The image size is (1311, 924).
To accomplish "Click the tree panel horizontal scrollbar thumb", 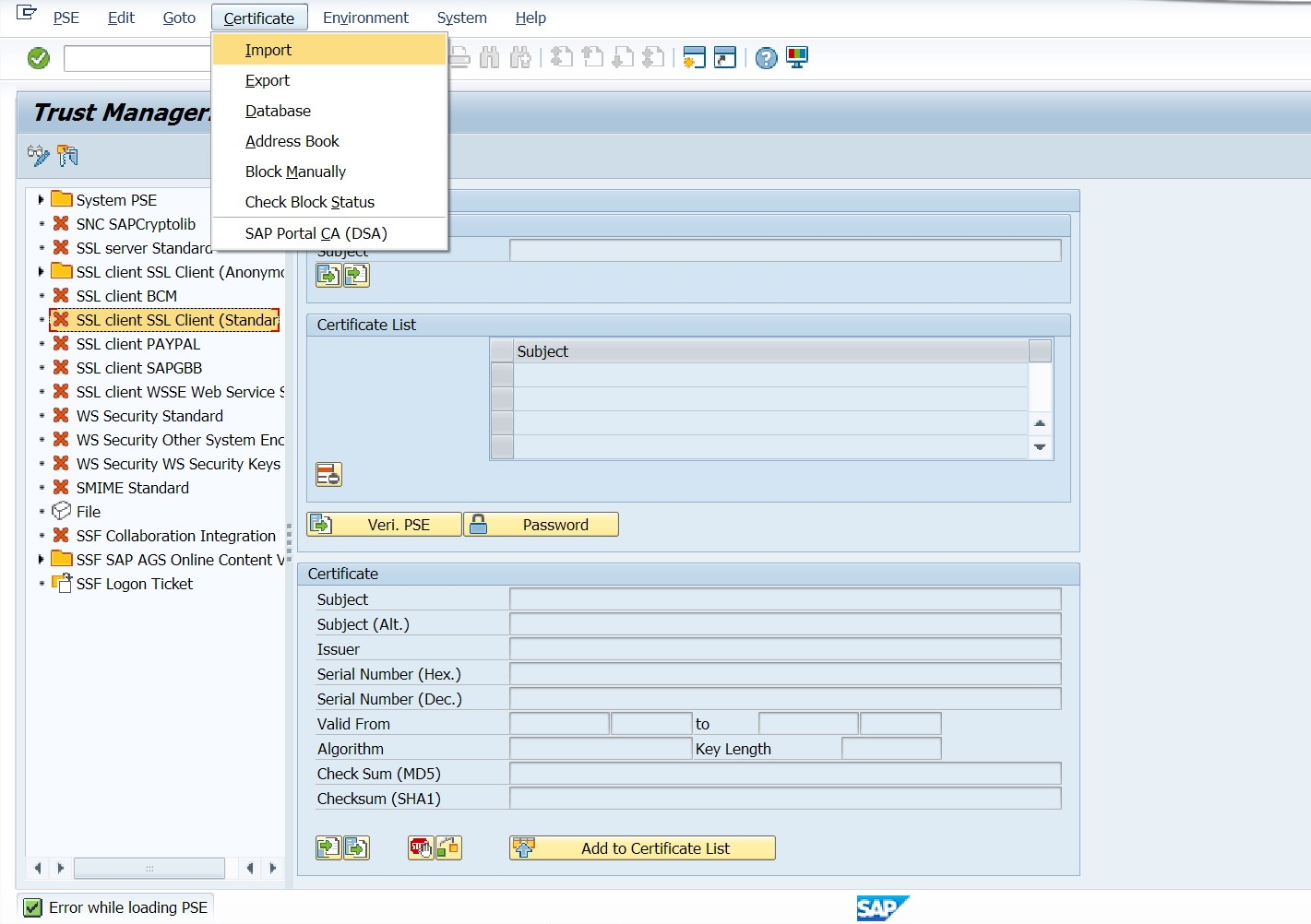I will (149, 868).
